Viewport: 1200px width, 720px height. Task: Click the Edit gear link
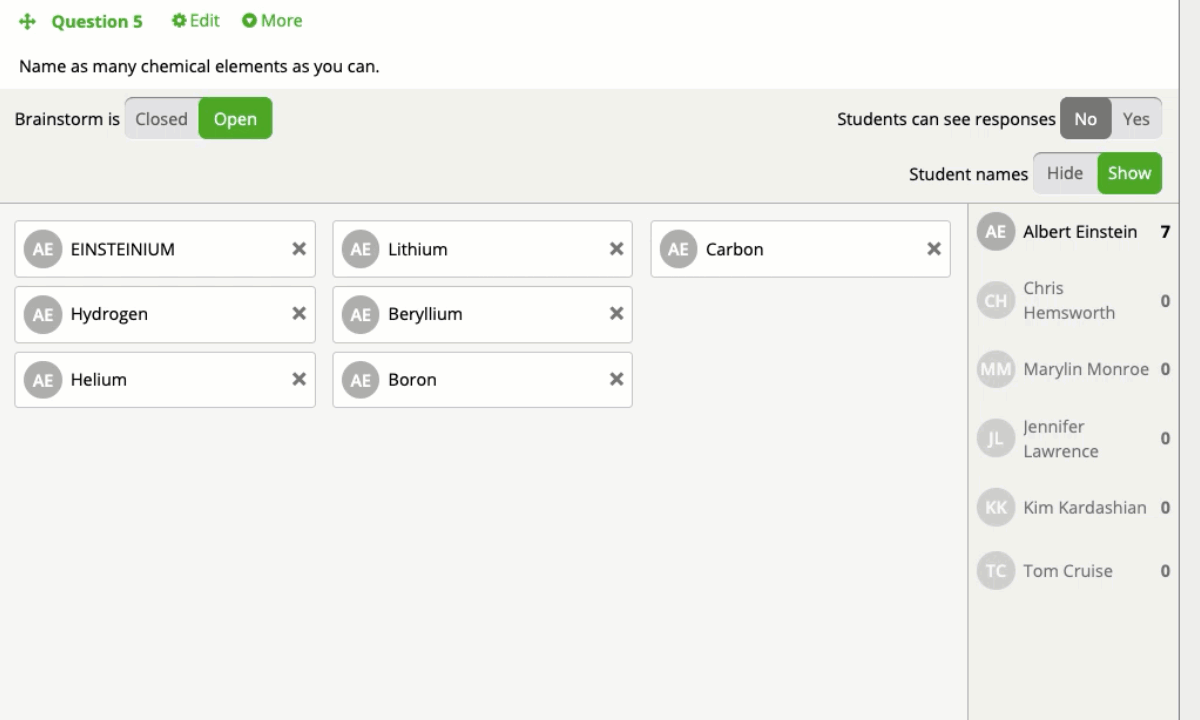pos(196,21)
